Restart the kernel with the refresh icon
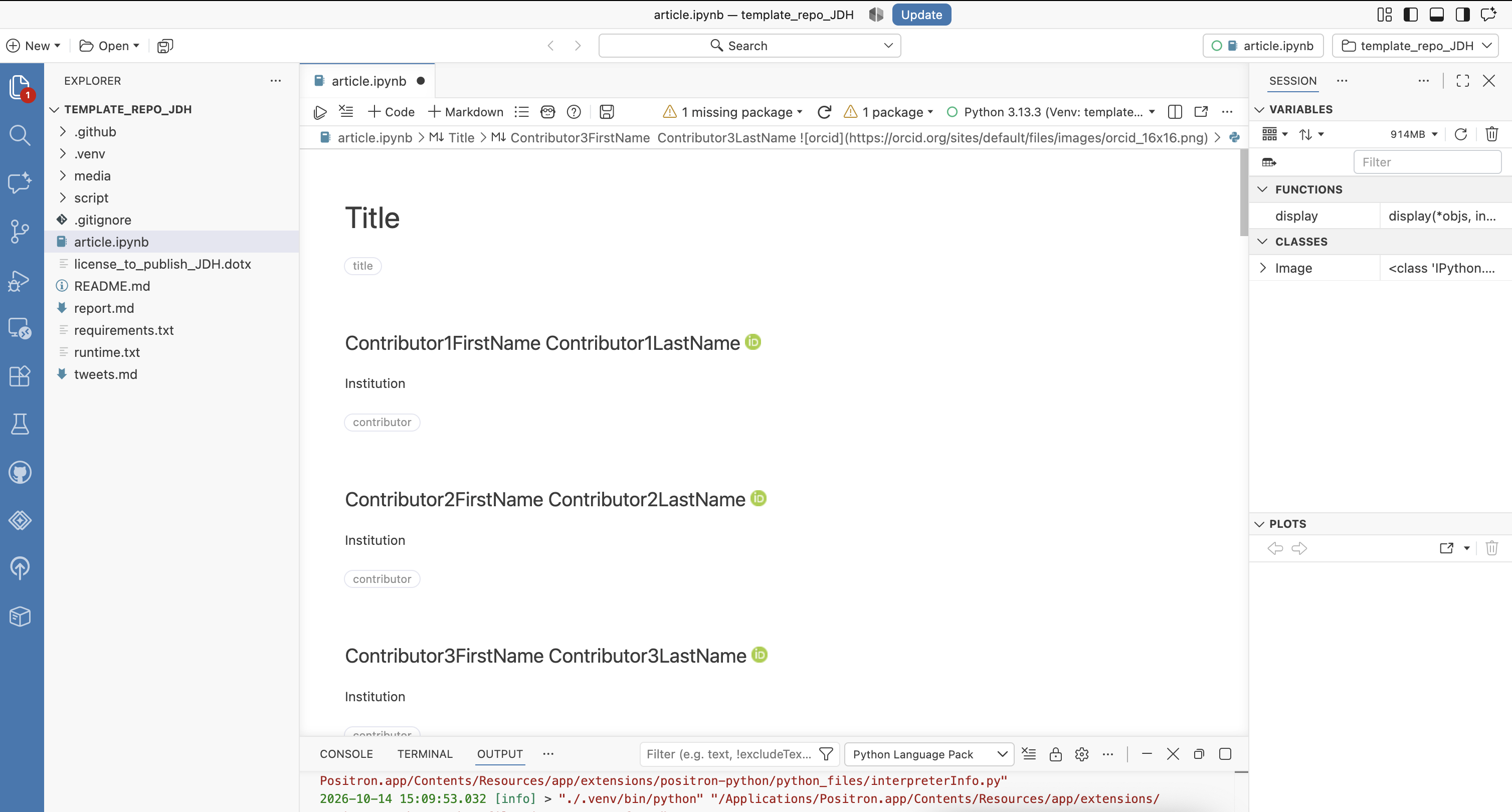This screenshot has width=1512, height=812. coord(824,112)
